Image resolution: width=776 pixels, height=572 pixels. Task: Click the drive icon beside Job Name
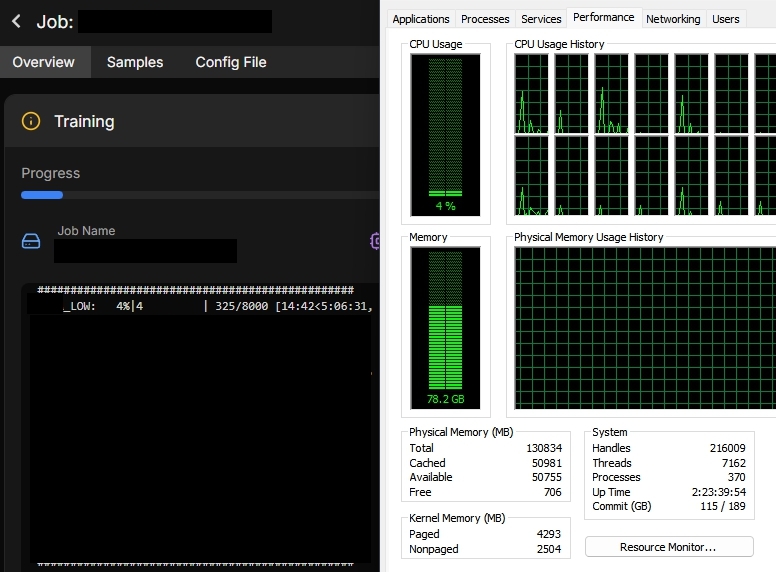pos(31,241)
